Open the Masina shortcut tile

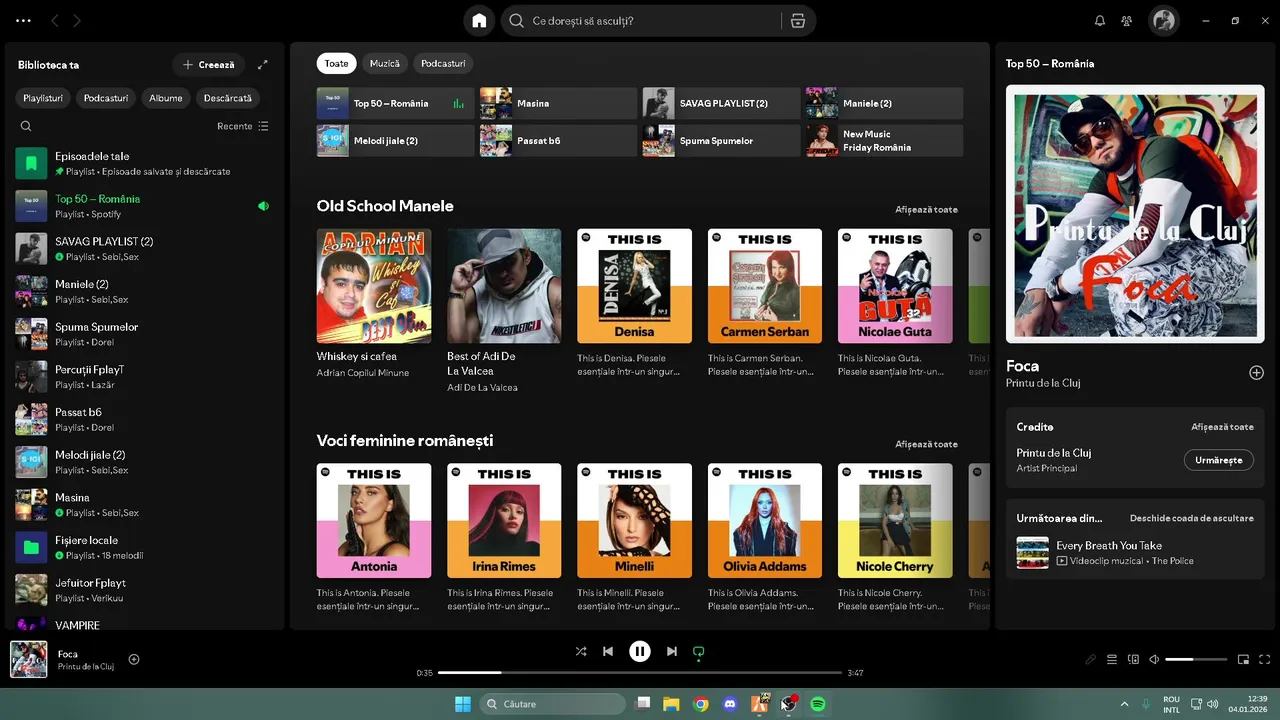coord(558,103)
